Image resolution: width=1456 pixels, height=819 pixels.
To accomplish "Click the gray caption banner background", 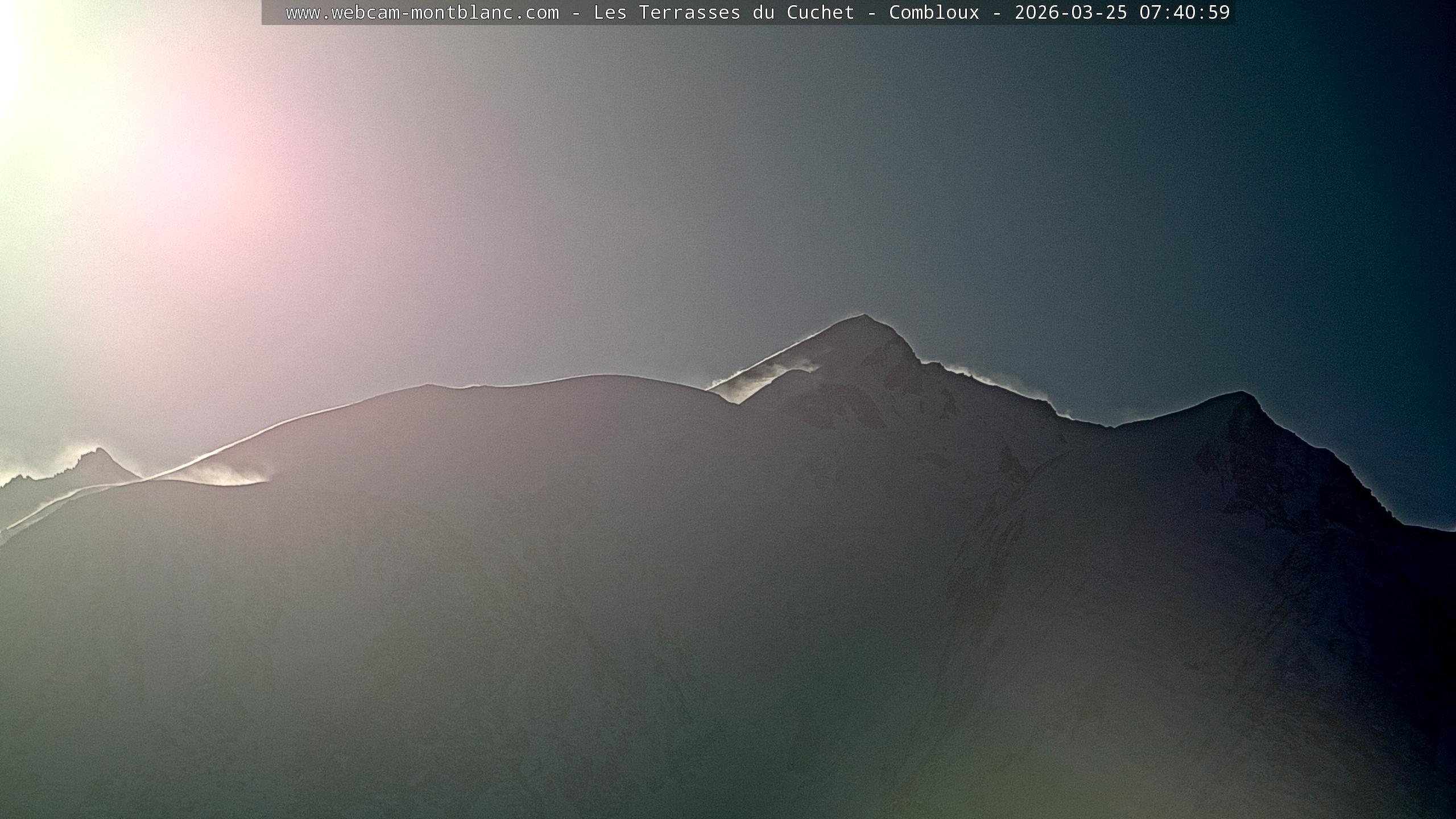I will tap(274, 13).
